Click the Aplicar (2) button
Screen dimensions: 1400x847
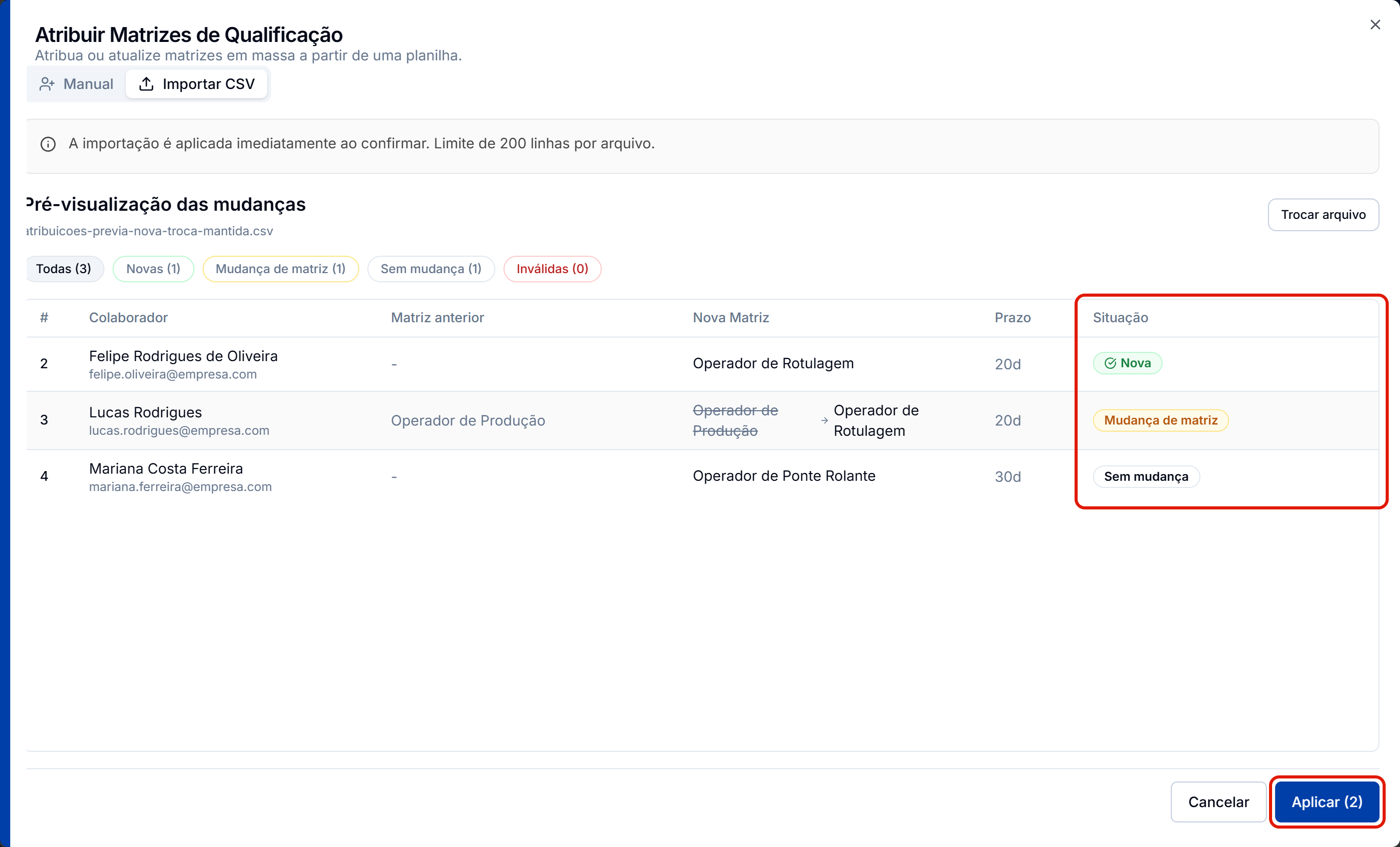click(x=1327, y=802)
